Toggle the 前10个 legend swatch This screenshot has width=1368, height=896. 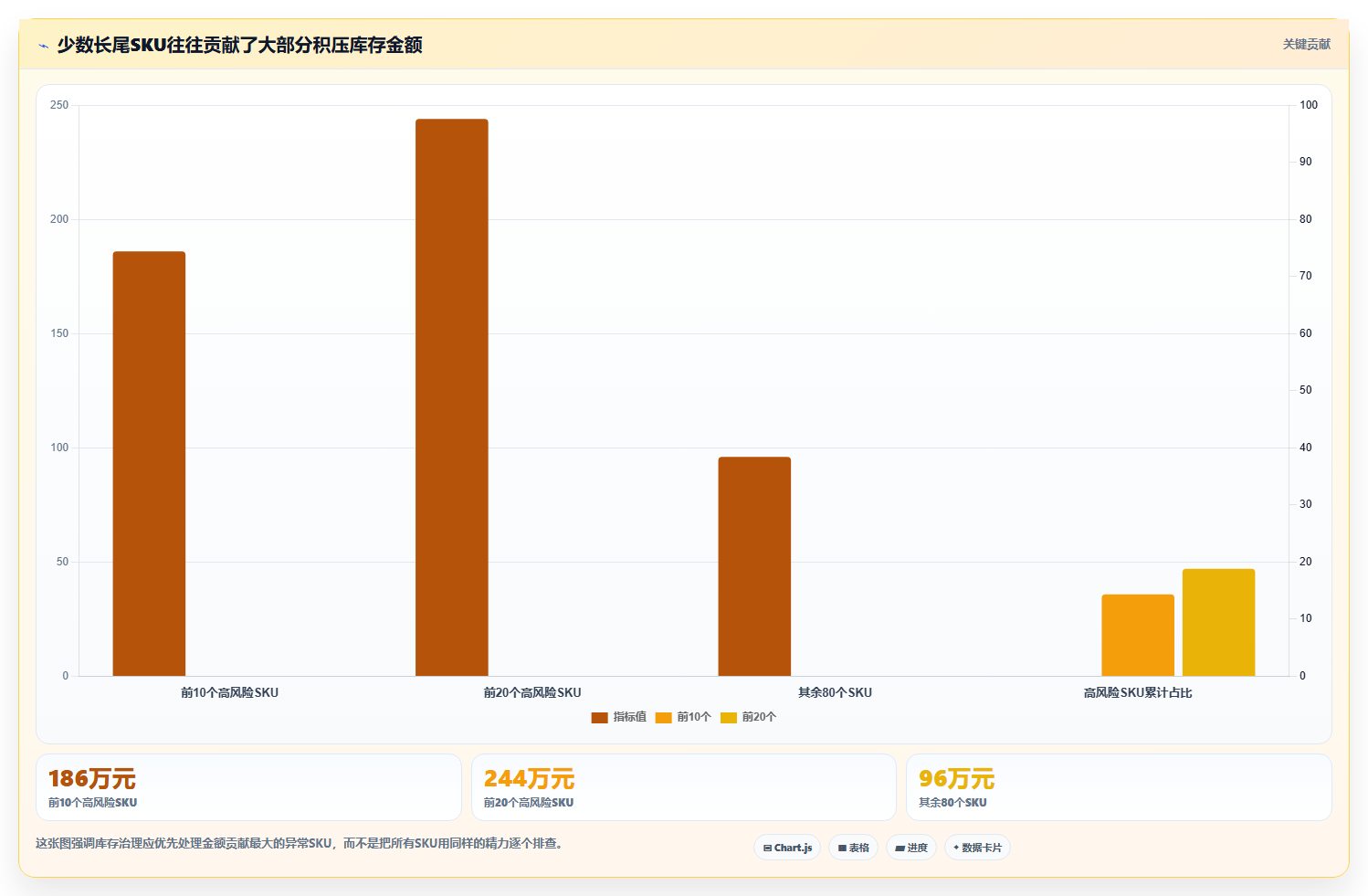(663, 718)
